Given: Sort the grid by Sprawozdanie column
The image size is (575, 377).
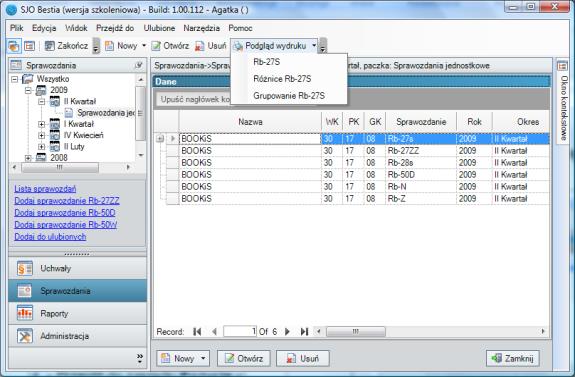Looking at the screenshot, I should tap(421, 122).
